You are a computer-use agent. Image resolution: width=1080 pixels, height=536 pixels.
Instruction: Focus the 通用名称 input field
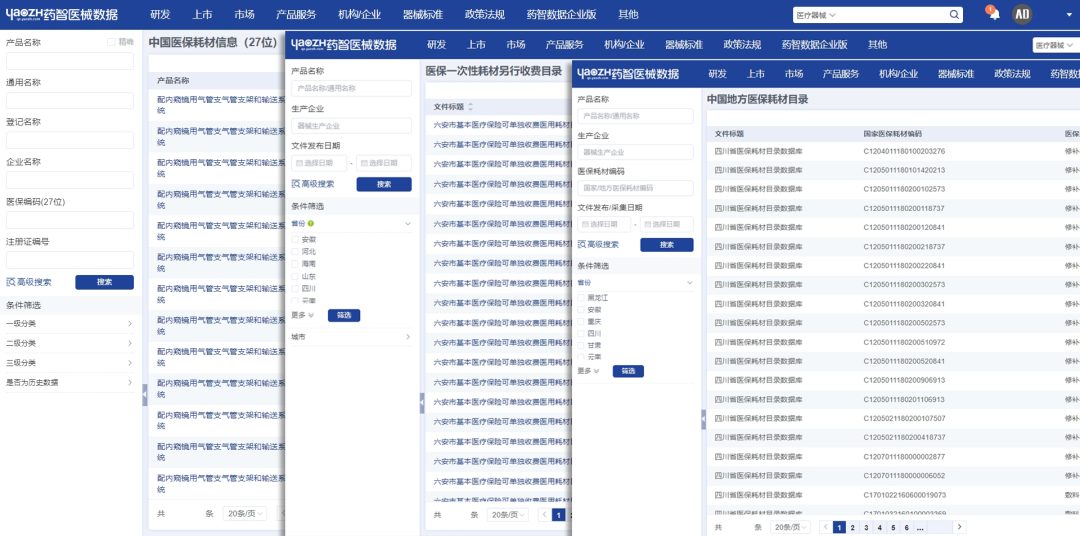click(x=70, y=101)
